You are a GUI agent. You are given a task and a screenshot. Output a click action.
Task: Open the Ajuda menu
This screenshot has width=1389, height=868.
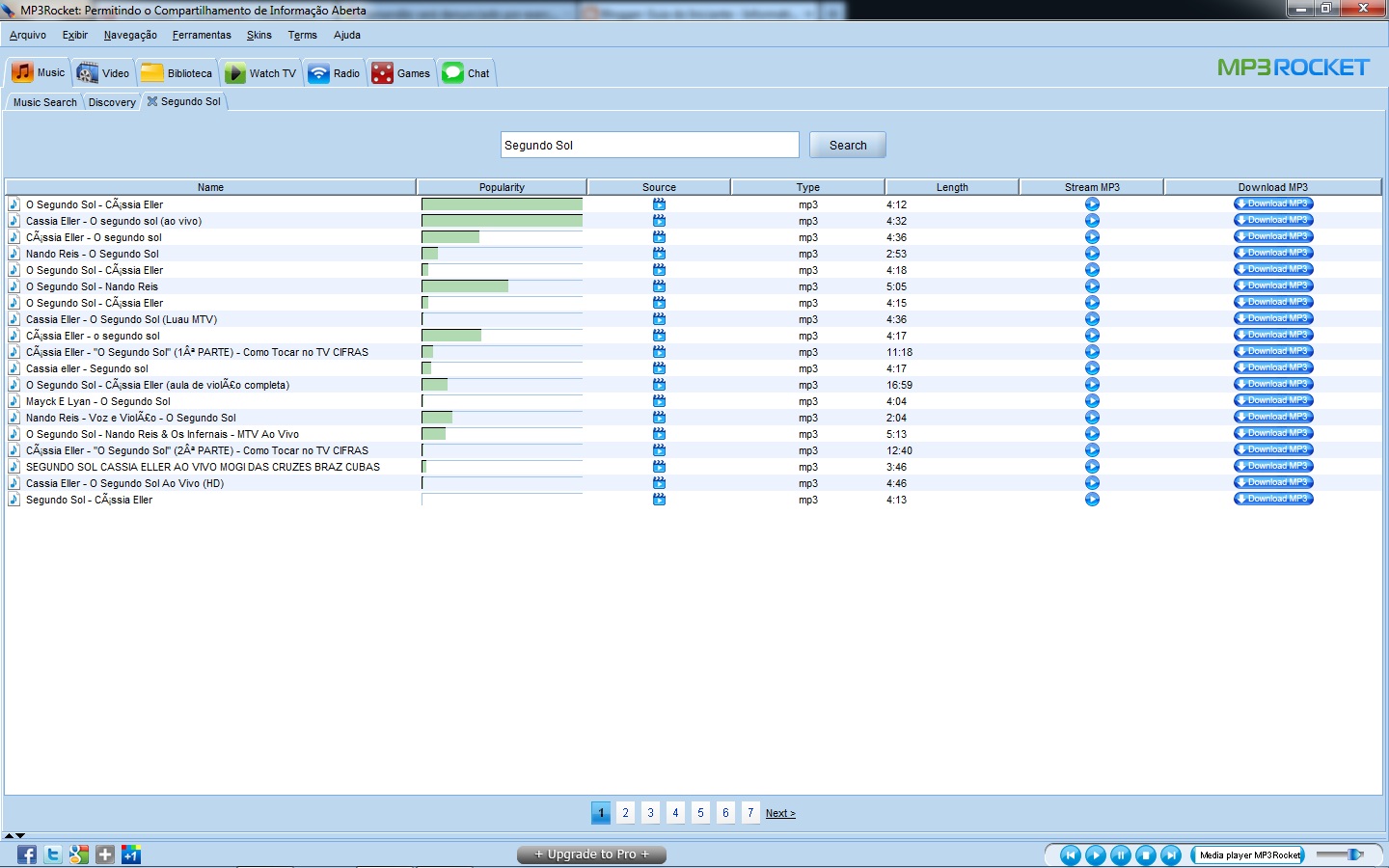tap(347, 35)
